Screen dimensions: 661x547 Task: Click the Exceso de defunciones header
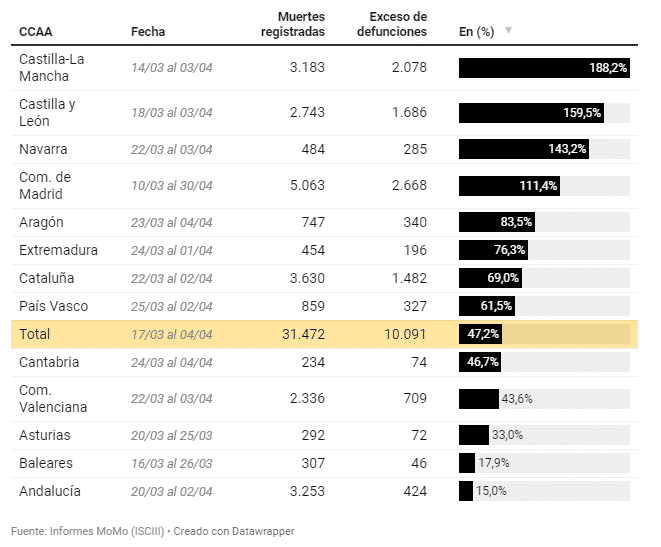coord(392,24)
